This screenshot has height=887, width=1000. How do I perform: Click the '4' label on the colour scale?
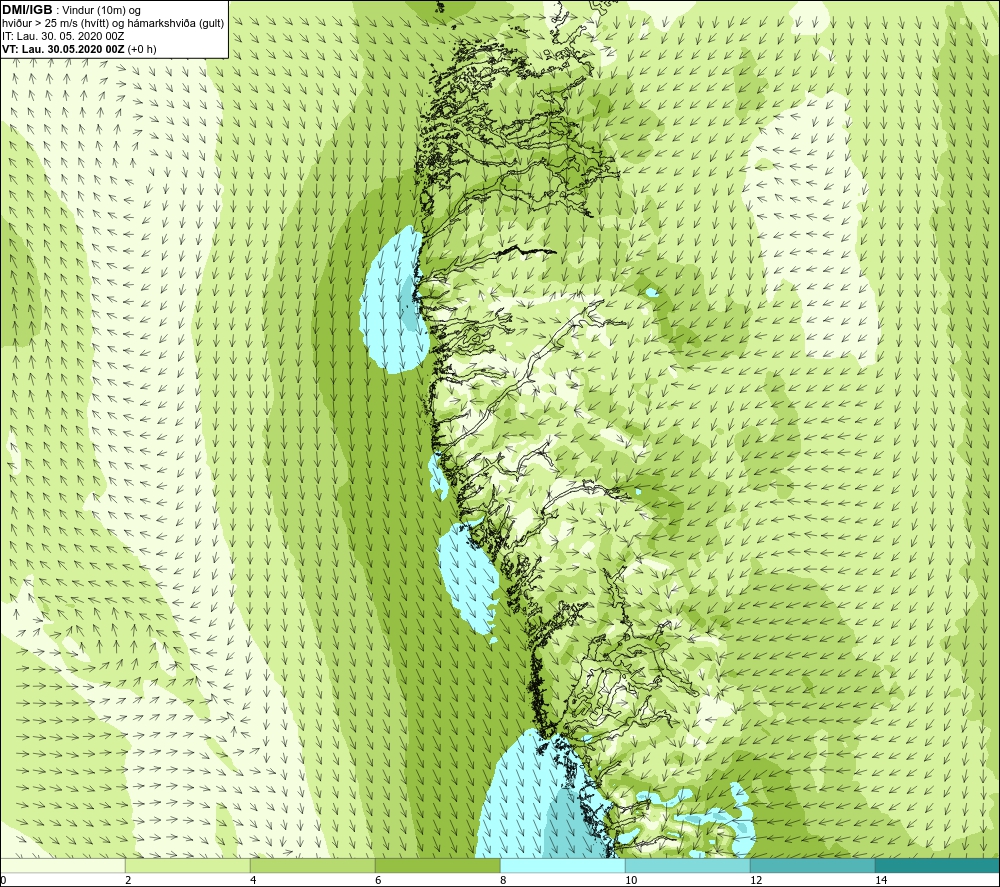[253, 880]
